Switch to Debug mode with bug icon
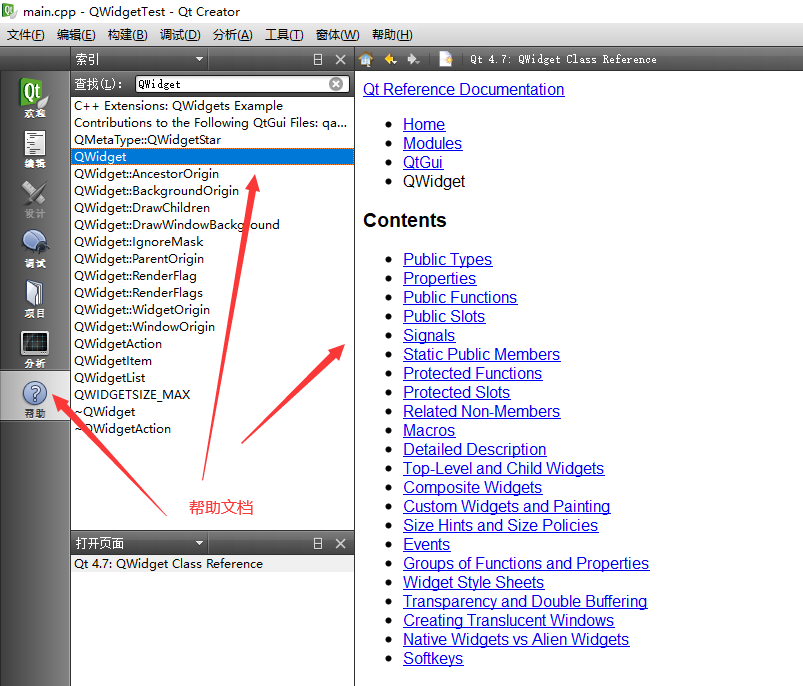Image resolution: width=803 pixels, height=686 pixels. [34, 249]
